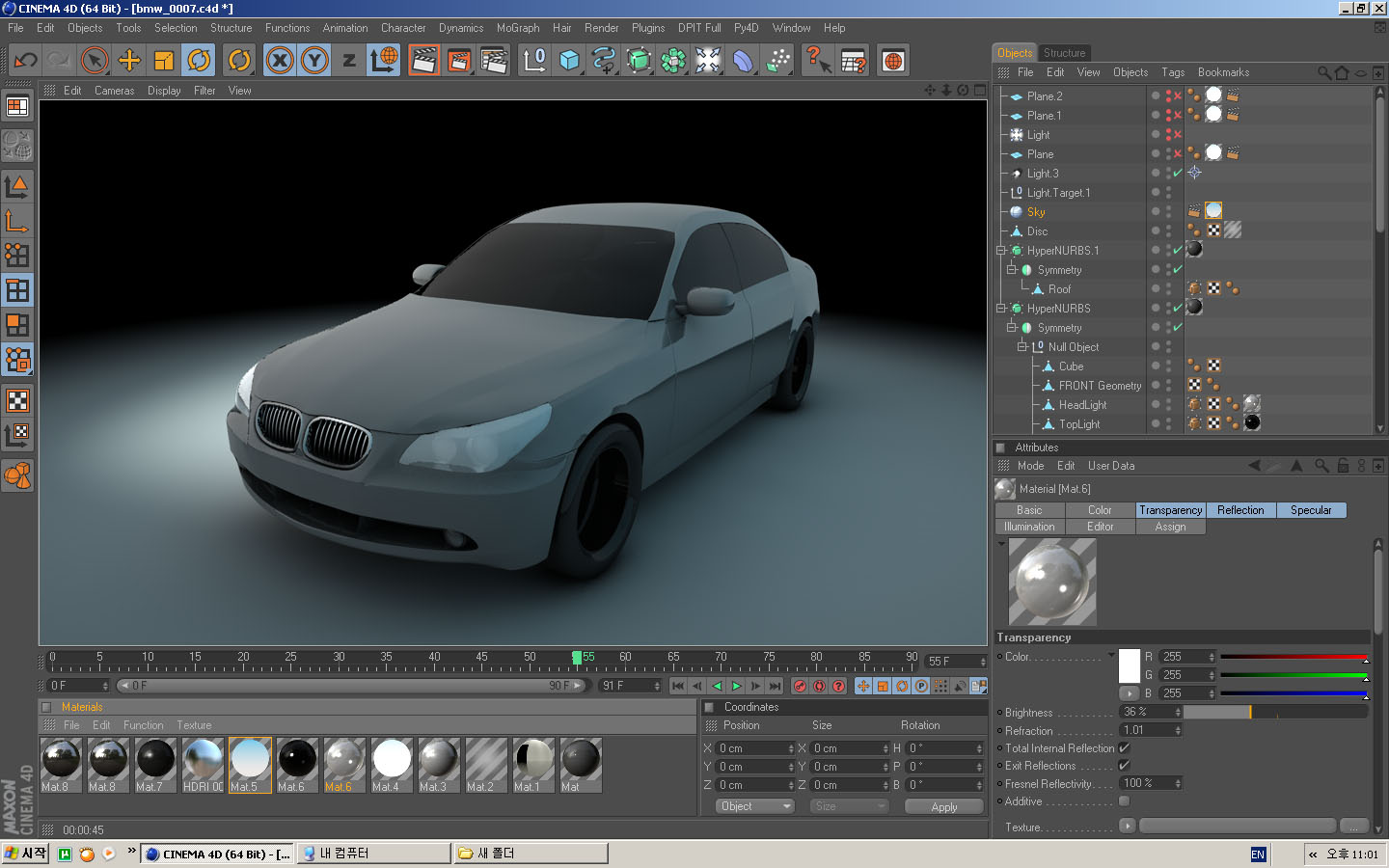Click the Texture browse ellipsis button
This screenshot has height=868, width=1389.
[x=1354, y=827]
